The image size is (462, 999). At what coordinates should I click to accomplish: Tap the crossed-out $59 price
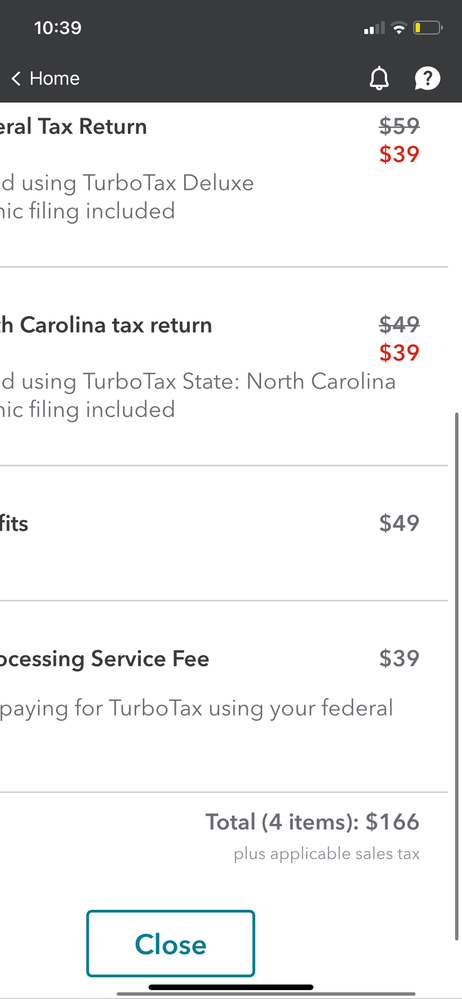(399, 126)
